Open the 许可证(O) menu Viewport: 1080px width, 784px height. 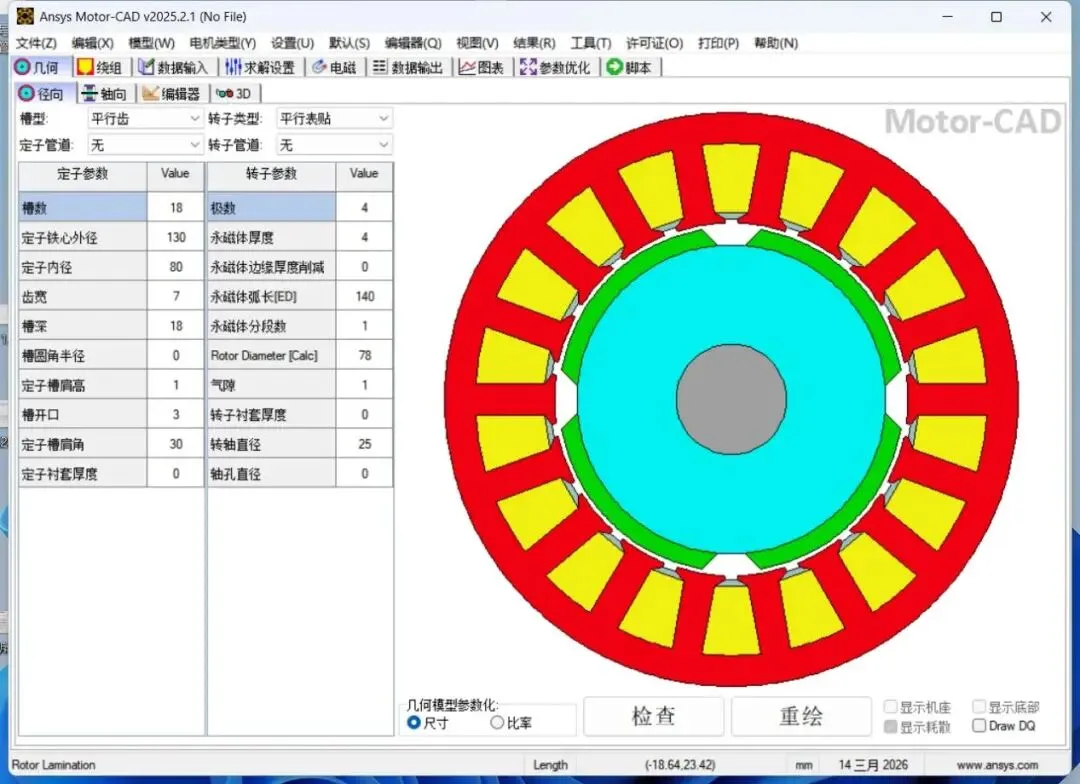(x=654, y=43)
